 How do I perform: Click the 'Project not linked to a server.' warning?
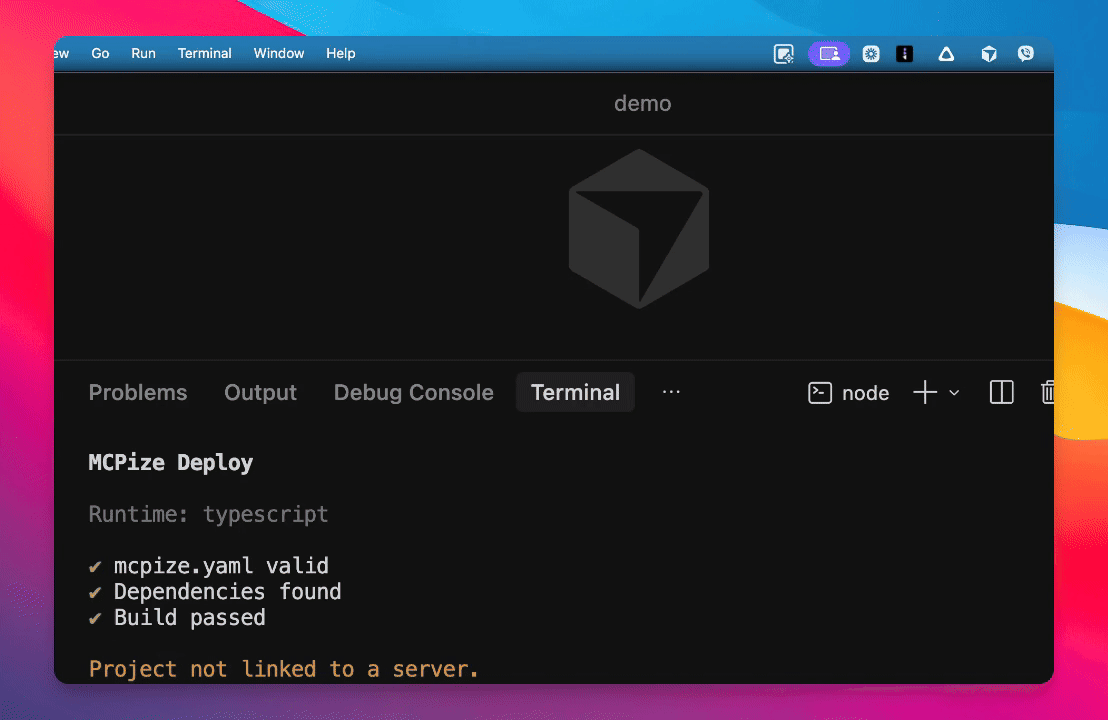click(283, 669)
